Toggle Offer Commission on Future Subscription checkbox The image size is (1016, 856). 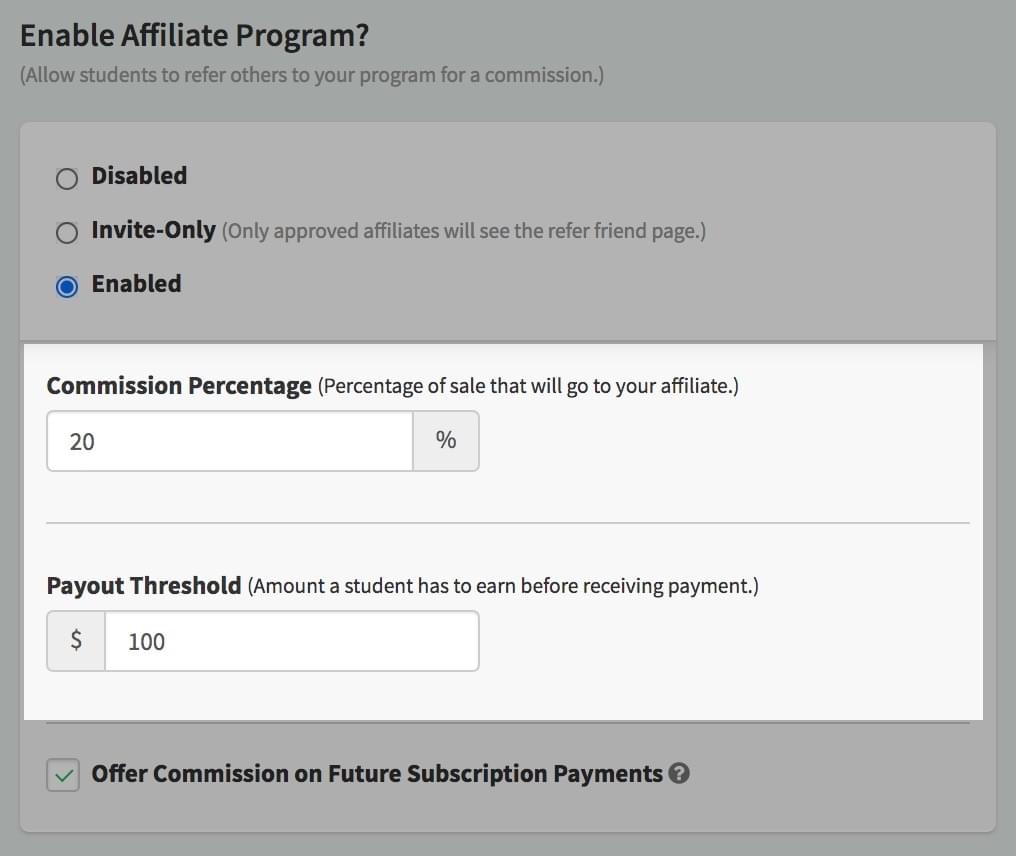point(63,775)
